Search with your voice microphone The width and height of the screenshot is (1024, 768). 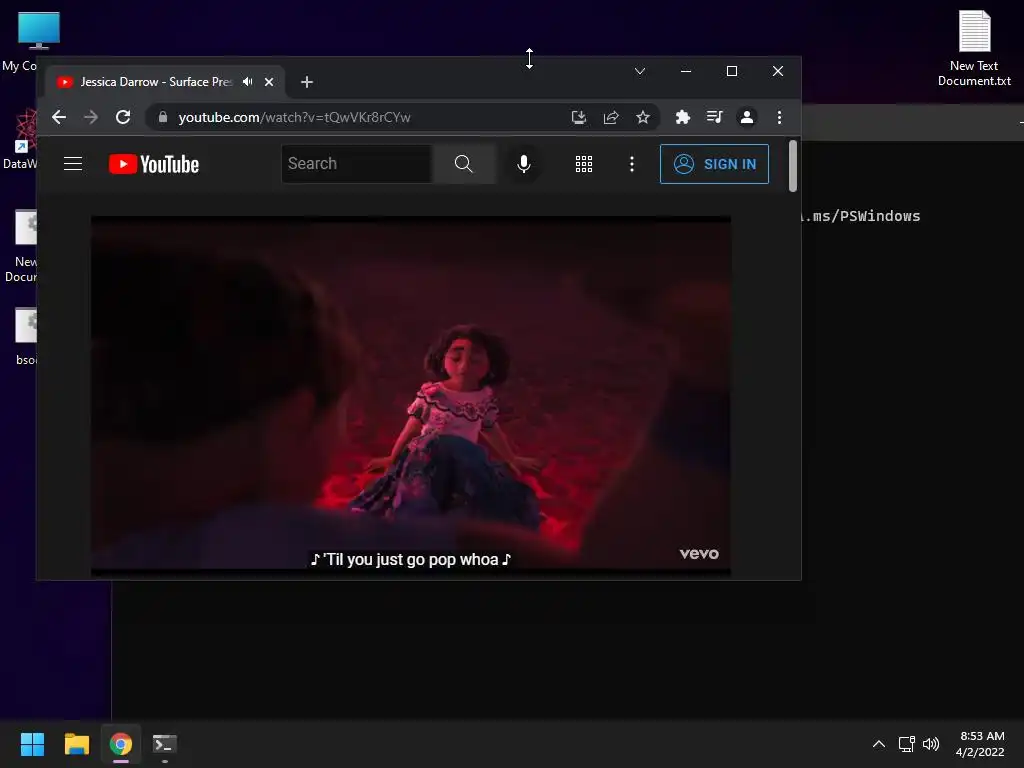[524, 164]
